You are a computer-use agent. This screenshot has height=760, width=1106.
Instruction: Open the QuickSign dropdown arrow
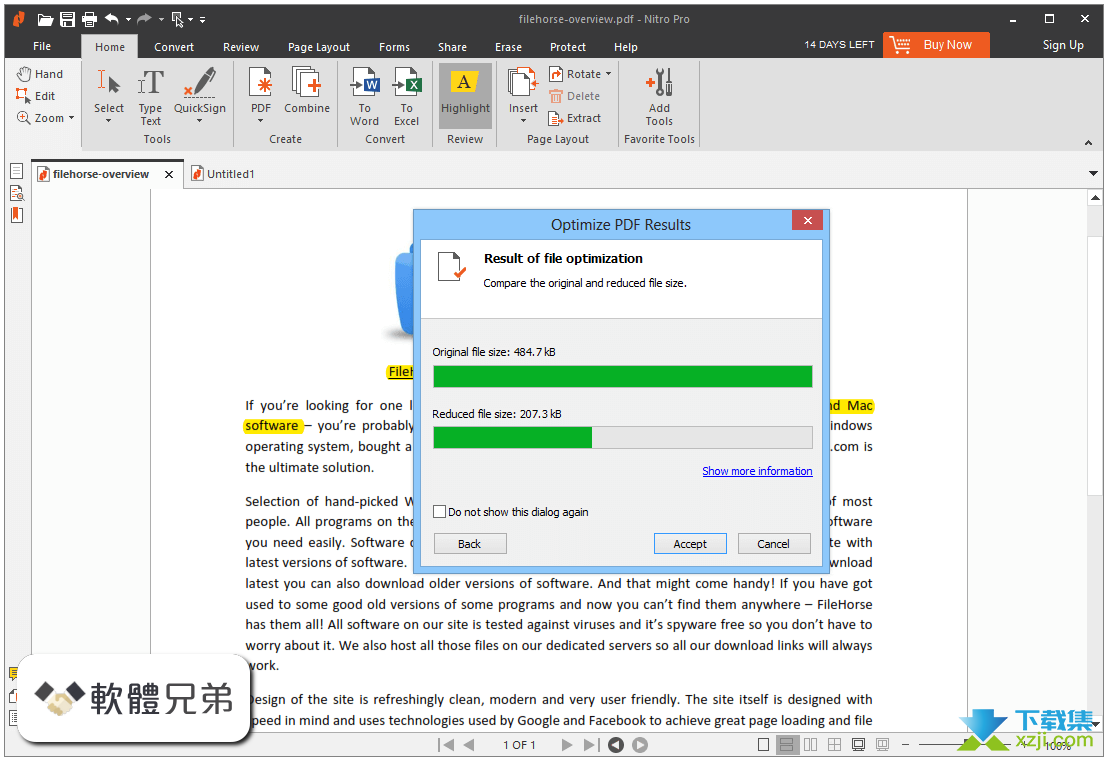[x=200, y=121]
